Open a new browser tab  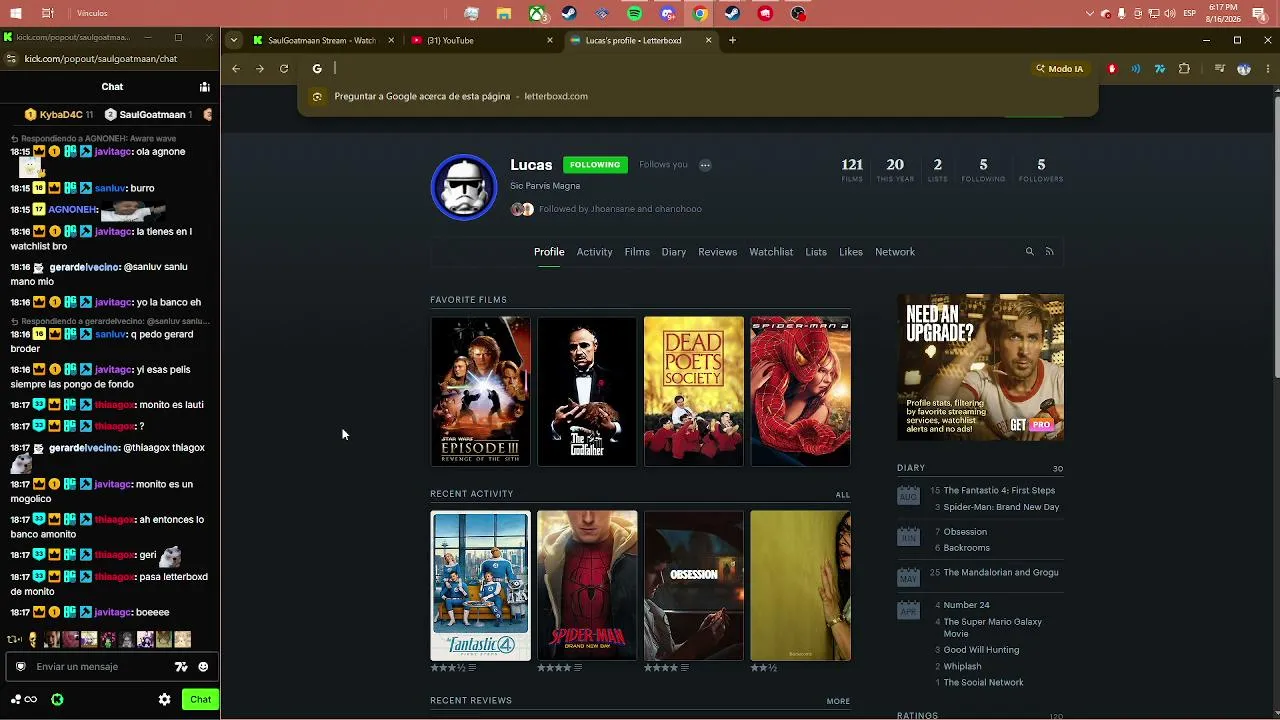tap(733, 41)
